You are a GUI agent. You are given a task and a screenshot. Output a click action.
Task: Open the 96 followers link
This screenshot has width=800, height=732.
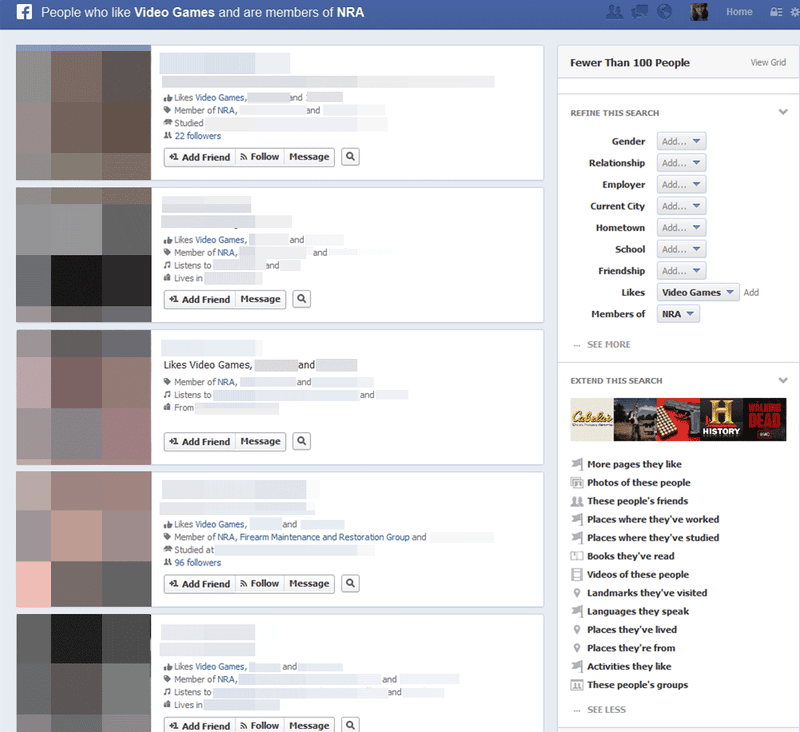coord(198,563)
